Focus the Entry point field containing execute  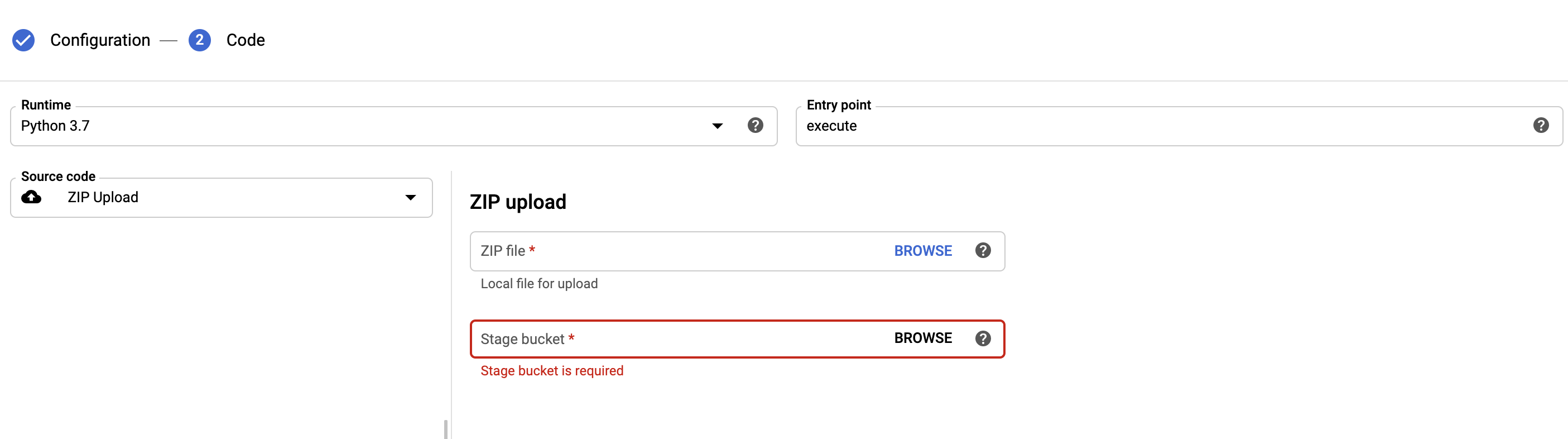point(1179,126)
